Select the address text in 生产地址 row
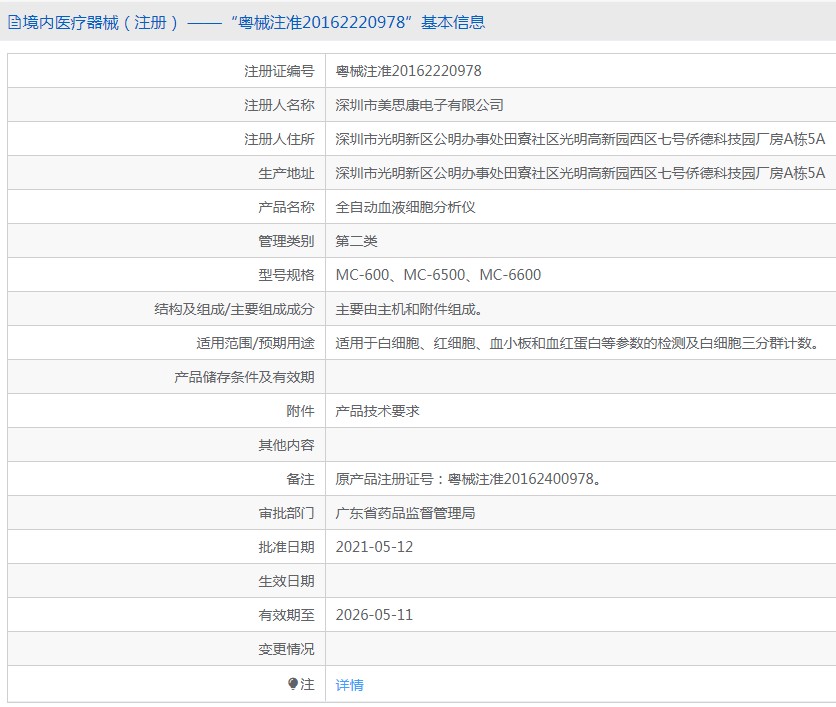Screen dimensions: 836x707 click(x=580, y=173)
